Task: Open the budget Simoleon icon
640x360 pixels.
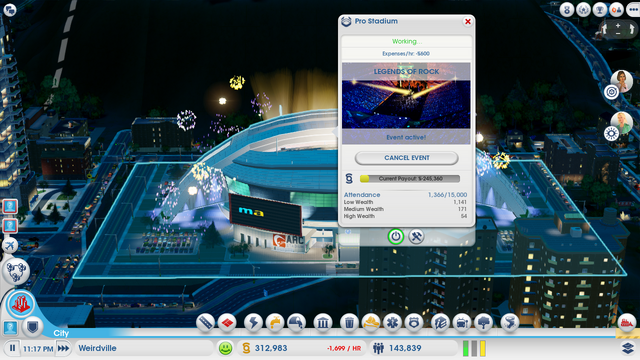Action: pyautogui.click(x=246, y=348)
